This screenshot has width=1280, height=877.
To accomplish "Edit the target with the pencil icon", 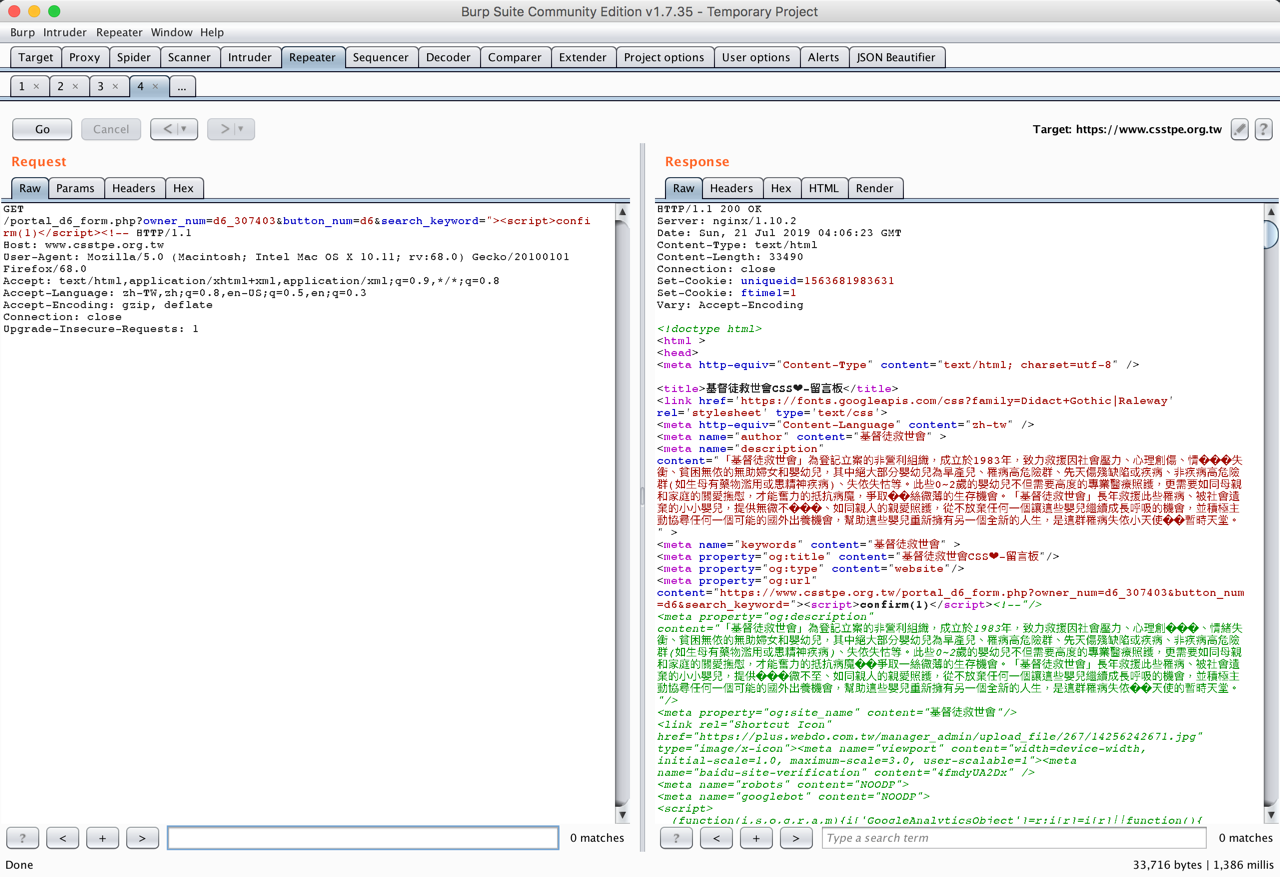I will click(x=1239, y=129).
